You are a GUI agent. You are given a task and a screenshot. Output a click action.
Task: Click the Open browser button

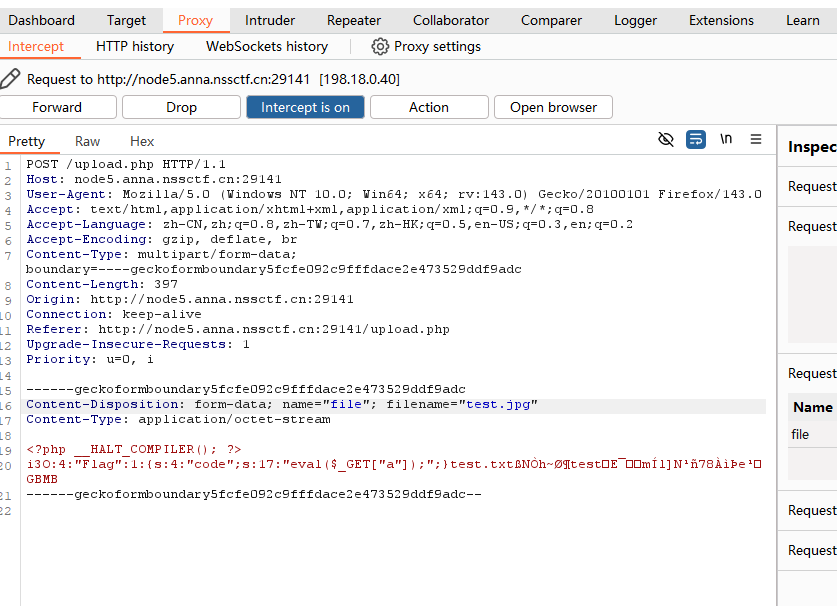click(x=553, y=107)
